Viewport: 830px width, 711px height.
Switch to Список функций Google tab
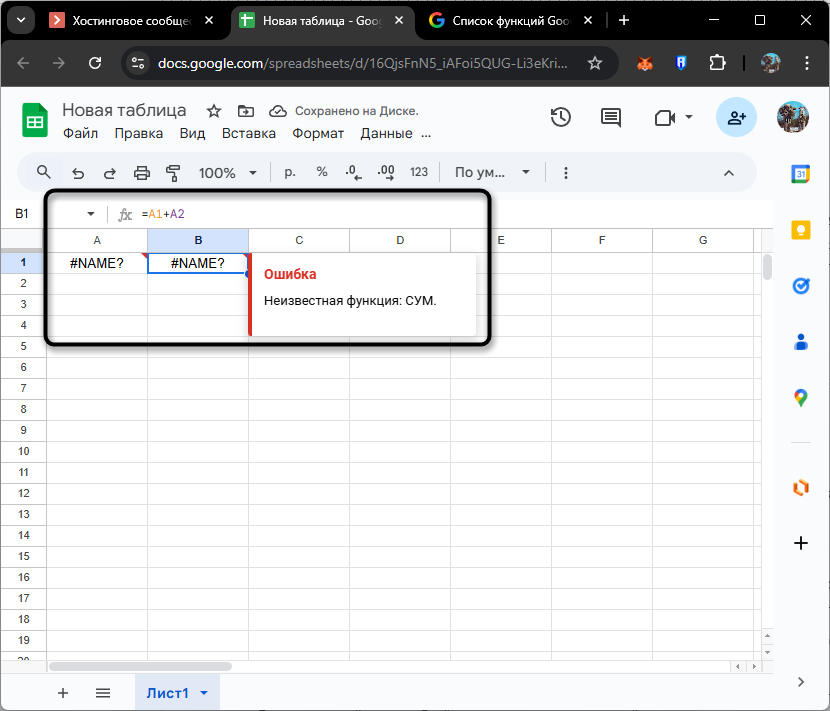click(x=511, y=21)
